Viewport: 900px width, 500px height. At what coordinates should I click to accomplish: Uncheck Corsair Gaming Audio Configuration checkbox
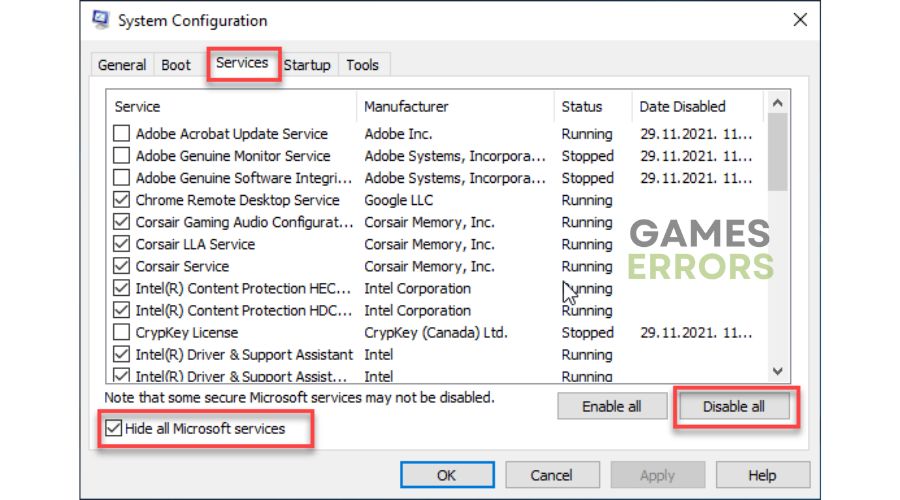coord(121,222)
